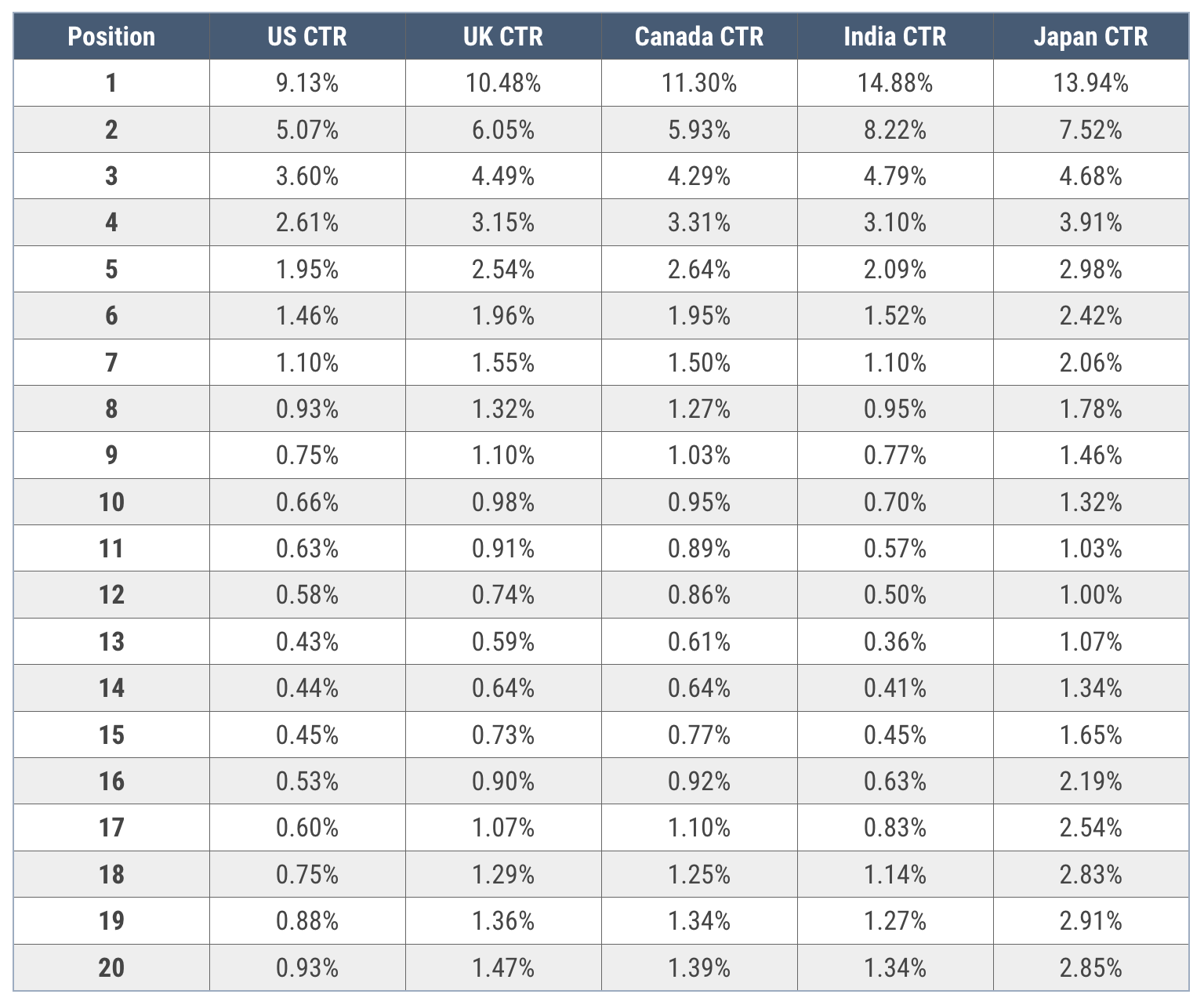1204x1005 pixels.
Task: Click the 9.13% US CTR cell
Action: pos(307,83)
